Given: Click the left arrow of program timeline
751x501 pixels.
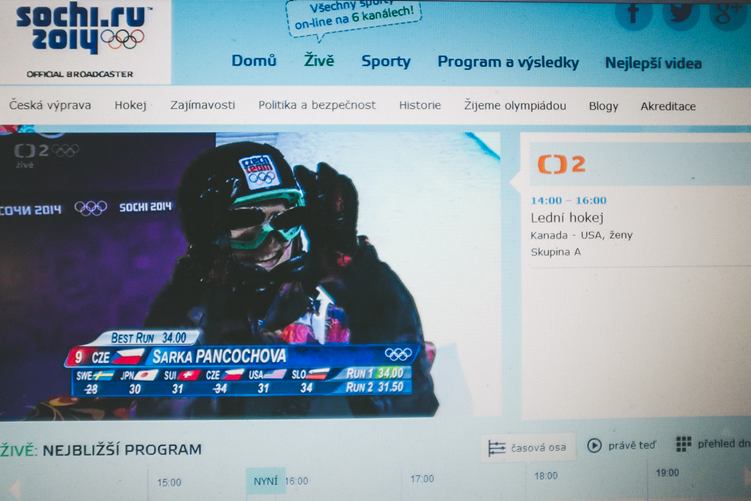Looking at the screenshot, I should 14,489.
